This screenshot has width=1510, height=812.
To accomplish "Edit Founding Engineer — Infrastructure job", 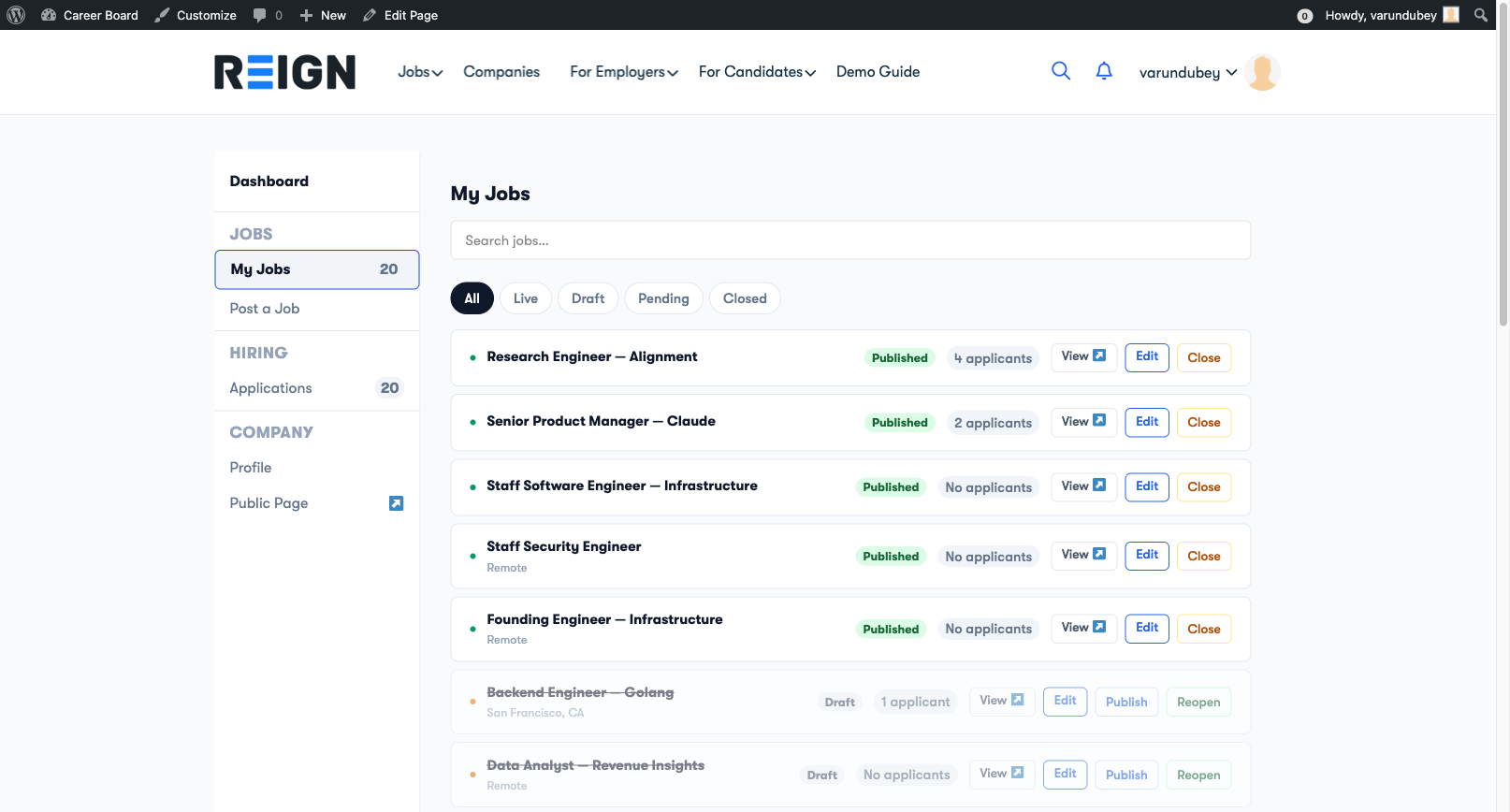I will (x=1147, y=628).
